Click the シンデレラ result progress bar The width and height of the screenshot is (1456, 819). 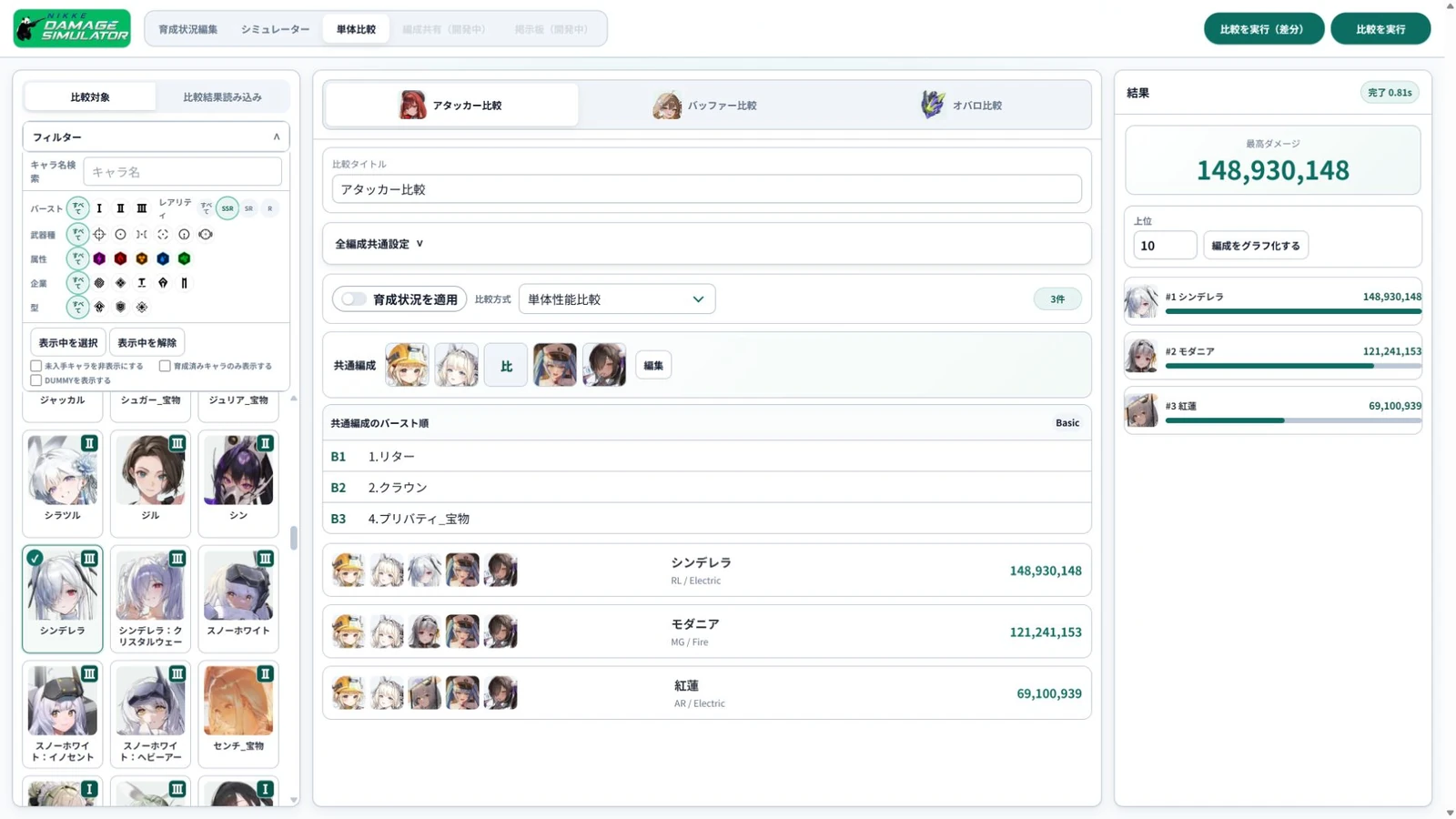pyautogui.click(x=1293, y=311)
